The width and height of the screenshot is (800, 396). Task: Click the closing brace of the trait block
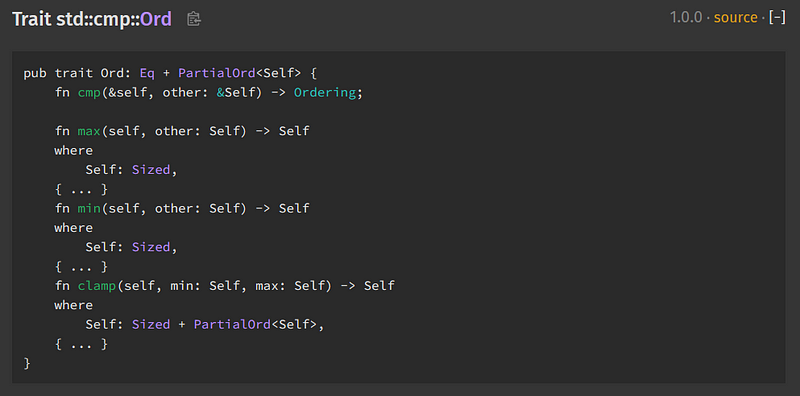point(27,363)
